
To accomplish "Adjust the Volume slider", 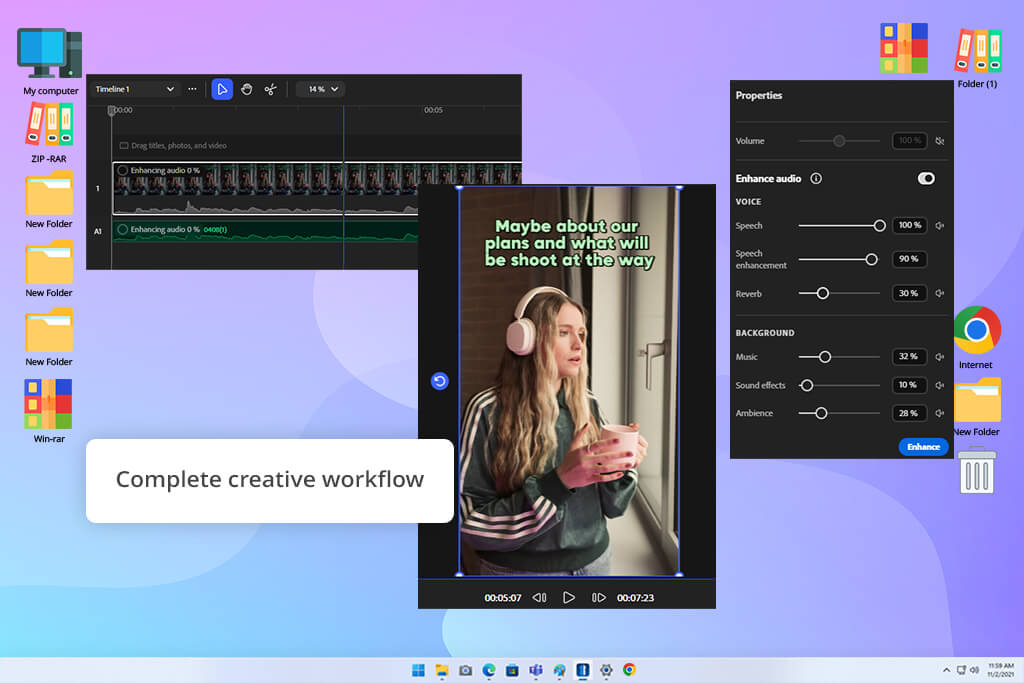I will tap(839, 140).
